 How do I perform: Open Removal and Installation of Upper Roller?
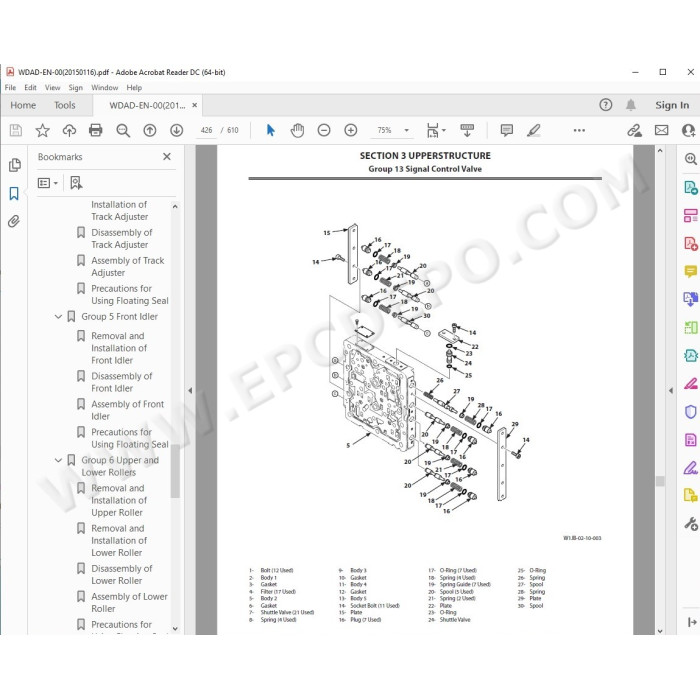[x=117, y=500]
